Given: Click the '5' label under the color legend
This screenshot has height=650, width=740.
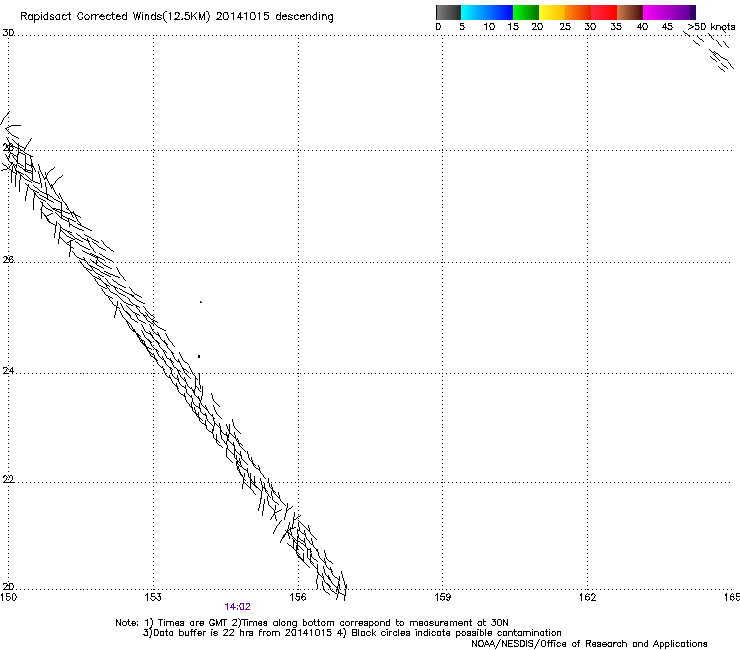Looking at the screenshot, I should pos(462,26).
